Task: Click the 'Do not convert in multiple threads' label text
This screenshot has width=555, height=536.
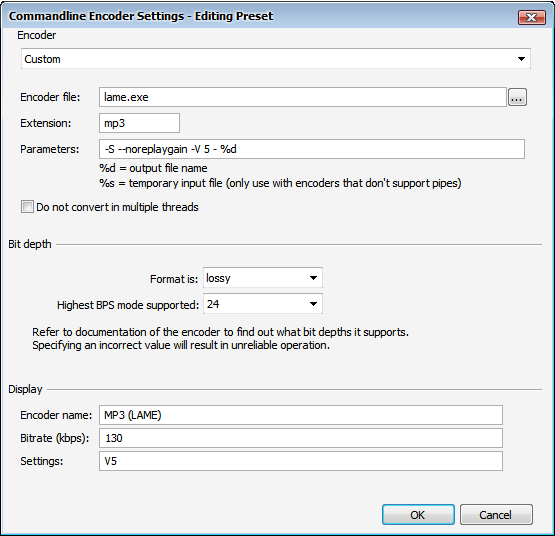Action: point(117,207)
